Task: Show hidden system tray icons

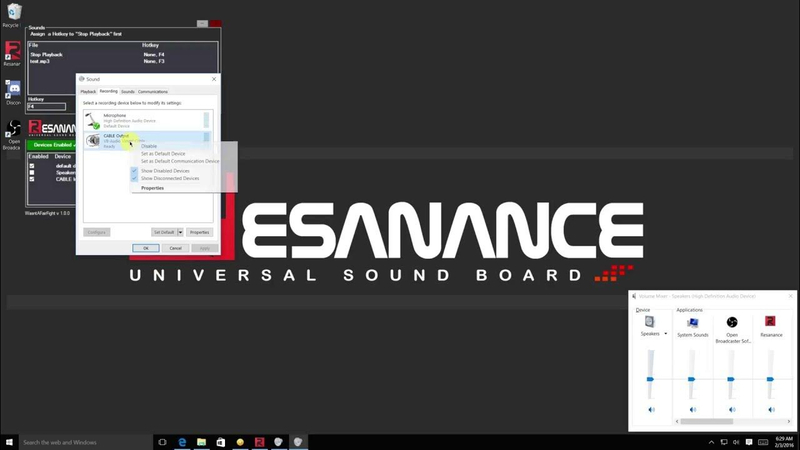Action: (711, 442)
